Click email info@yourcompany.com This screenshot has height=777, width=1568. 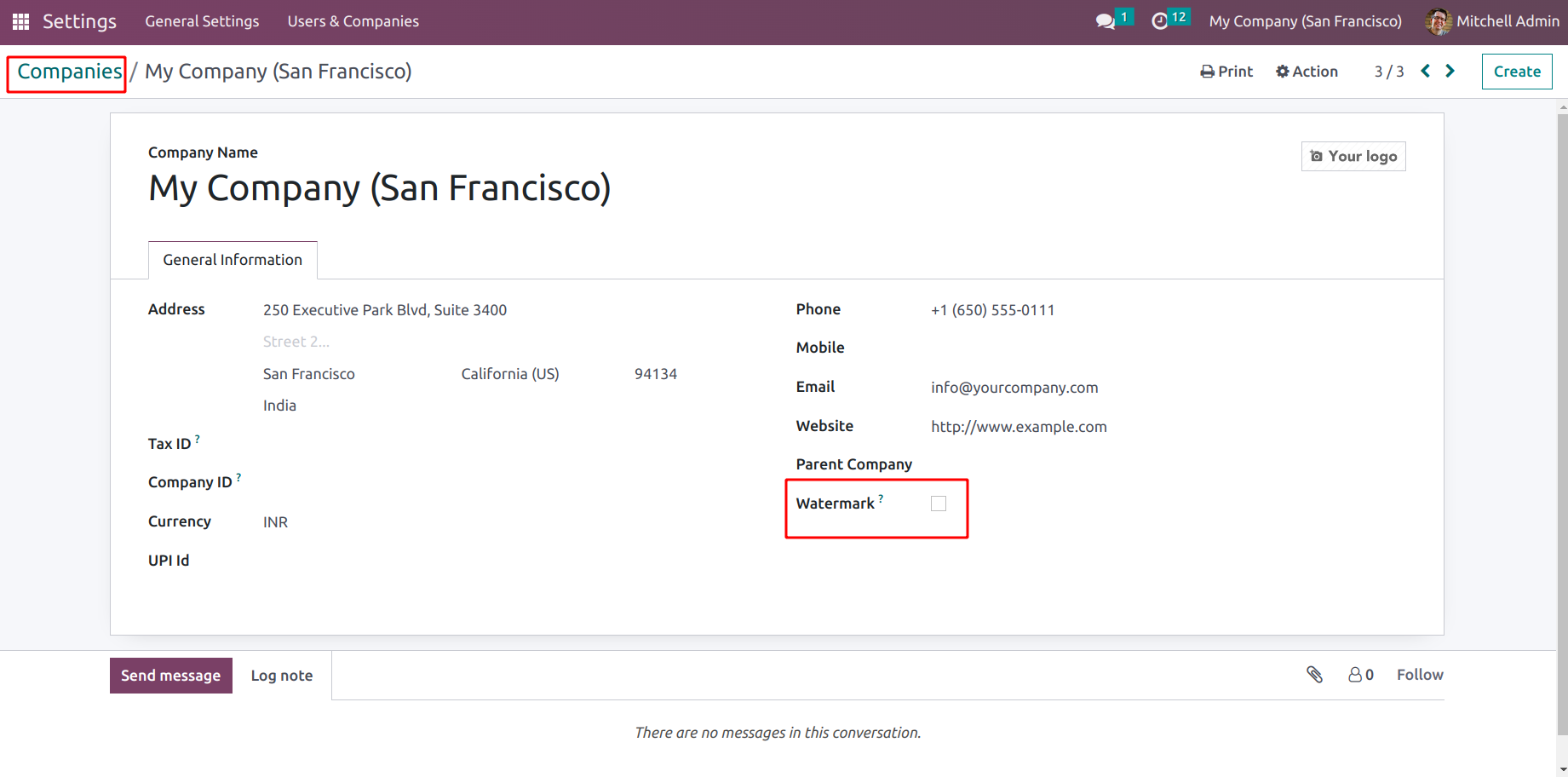(x=1014, y=388)
